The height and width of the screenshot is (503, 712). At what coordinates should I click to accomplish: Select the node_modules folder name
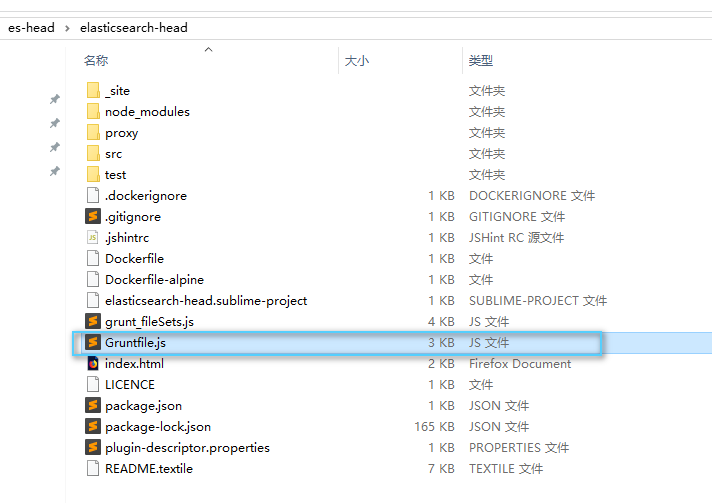coord(148,112)
